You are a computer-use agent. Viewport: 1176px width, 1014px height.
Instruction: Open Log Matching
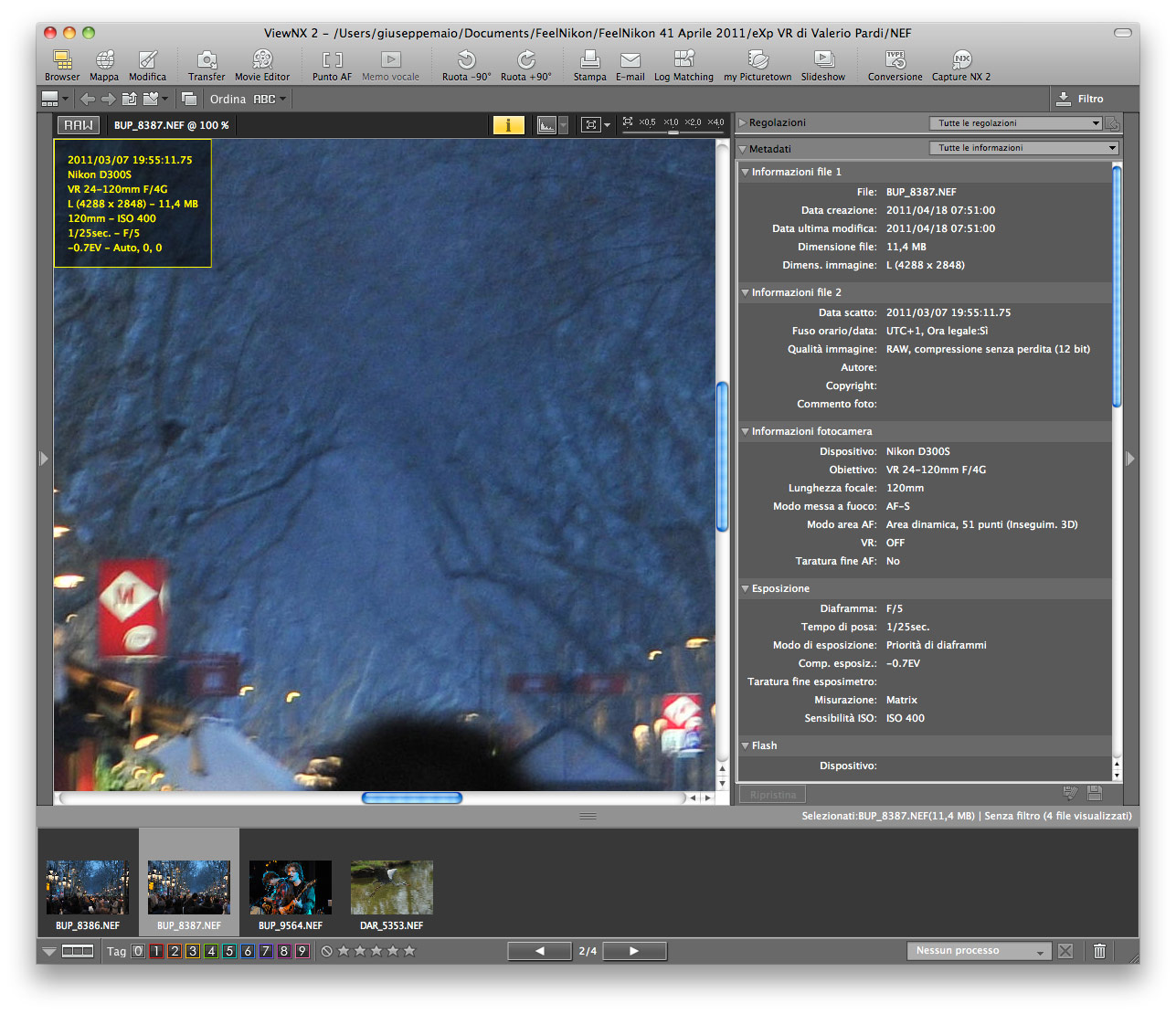683,66
